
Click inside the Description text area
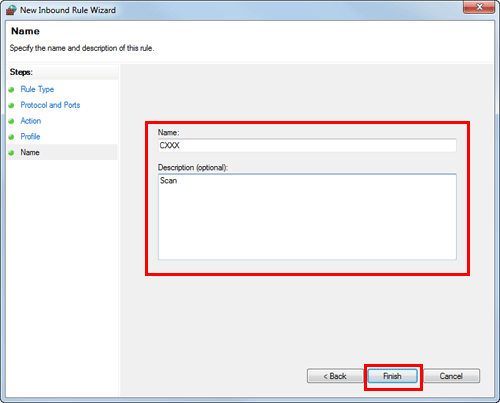(307, 217)
